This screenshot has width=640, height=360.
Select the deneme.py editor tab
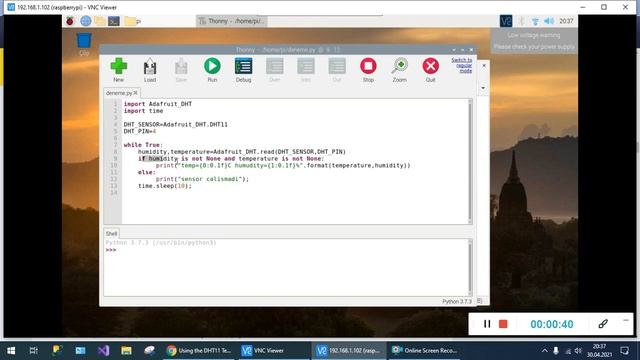click(119, 93)
